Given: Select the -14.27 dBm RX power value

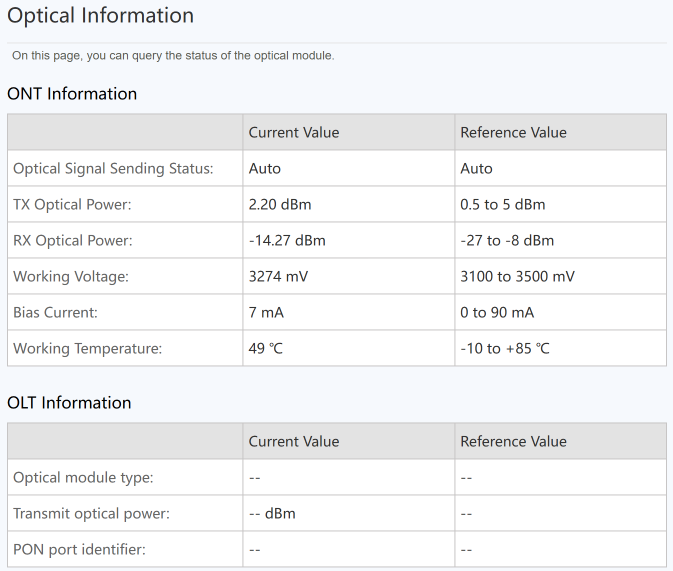Looking at the screenshot, I should point(287,240).
